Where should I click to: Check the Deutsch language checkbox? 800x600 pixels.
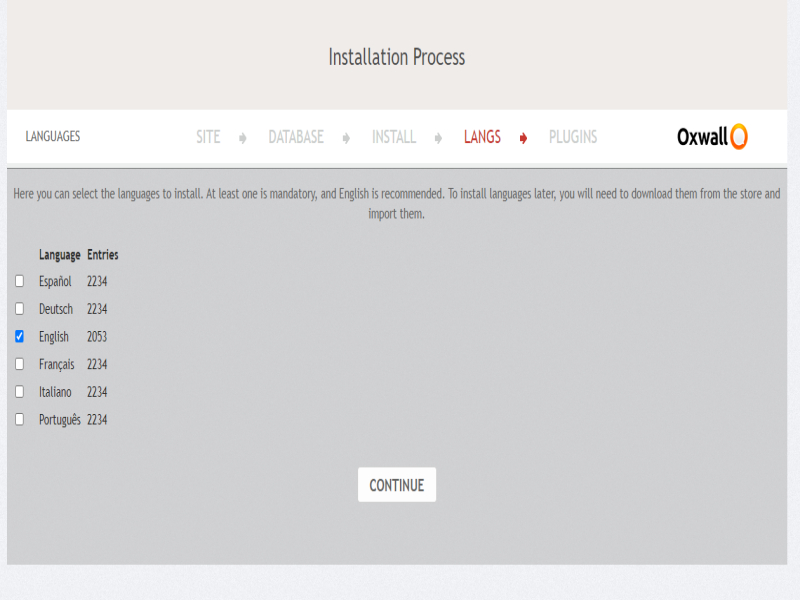tap(19, 309)
